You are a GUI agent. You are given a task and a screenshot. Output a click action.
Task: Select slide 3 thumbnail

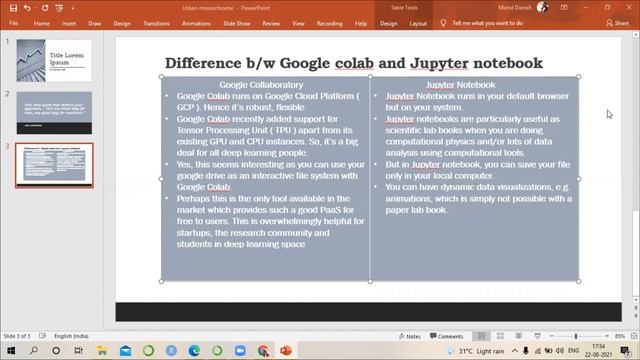pyautogui.click(x=54, y=165)
